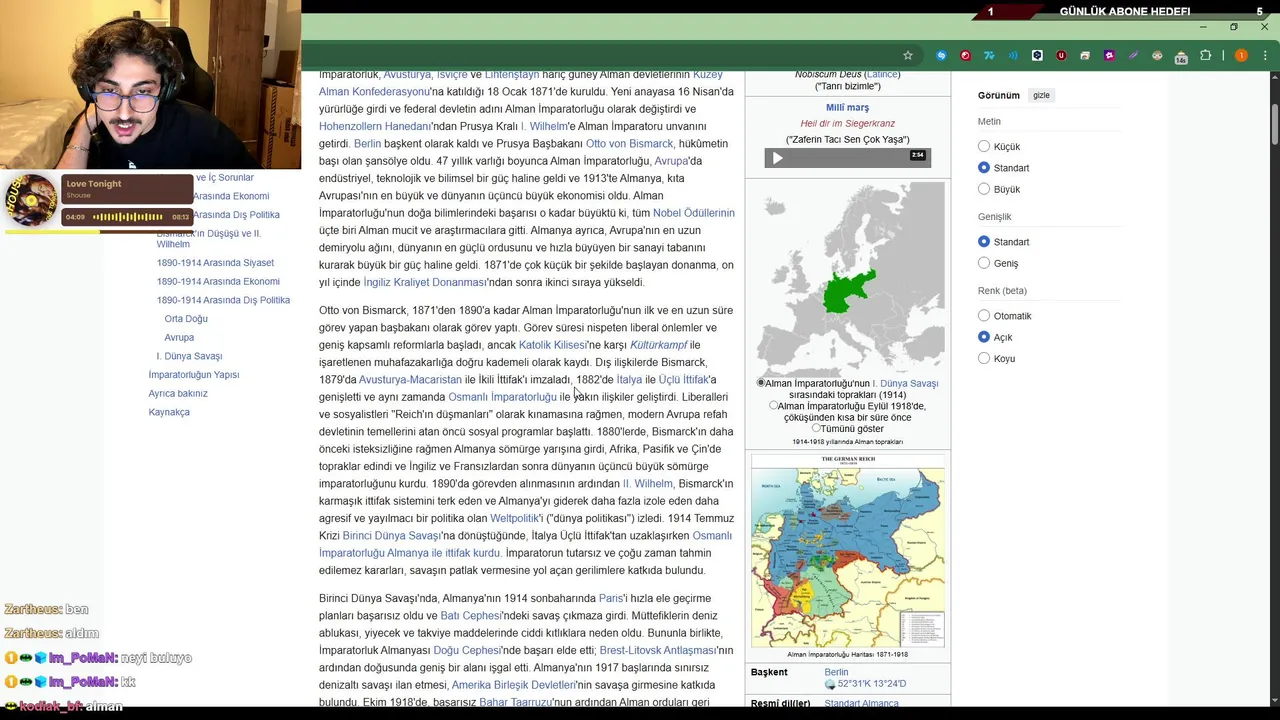Go to Orta Doğu in contents
Viewport: 1280px width, 720px height.
(186, 319)
